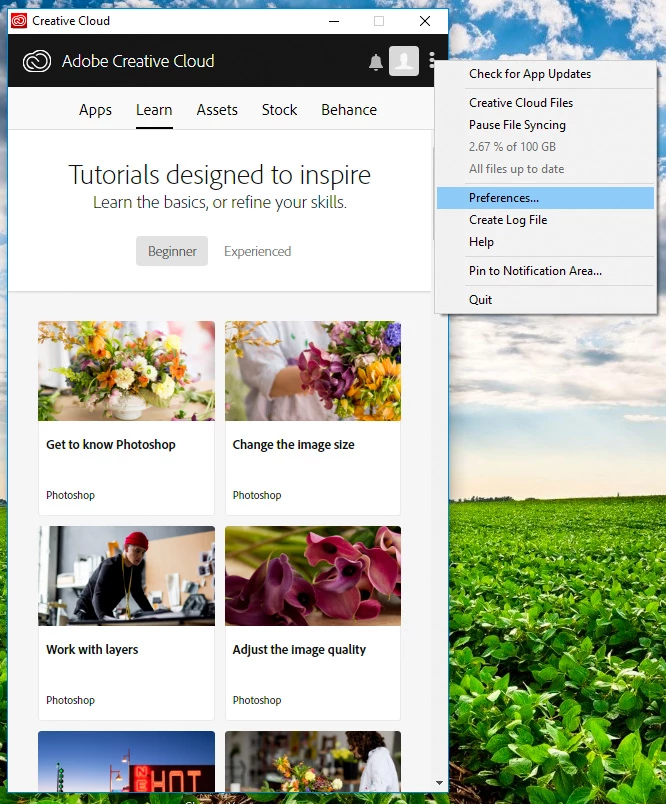The image size is (666, 804).
Task: Open the user profile avatar
Action: [x=404, y=61]
